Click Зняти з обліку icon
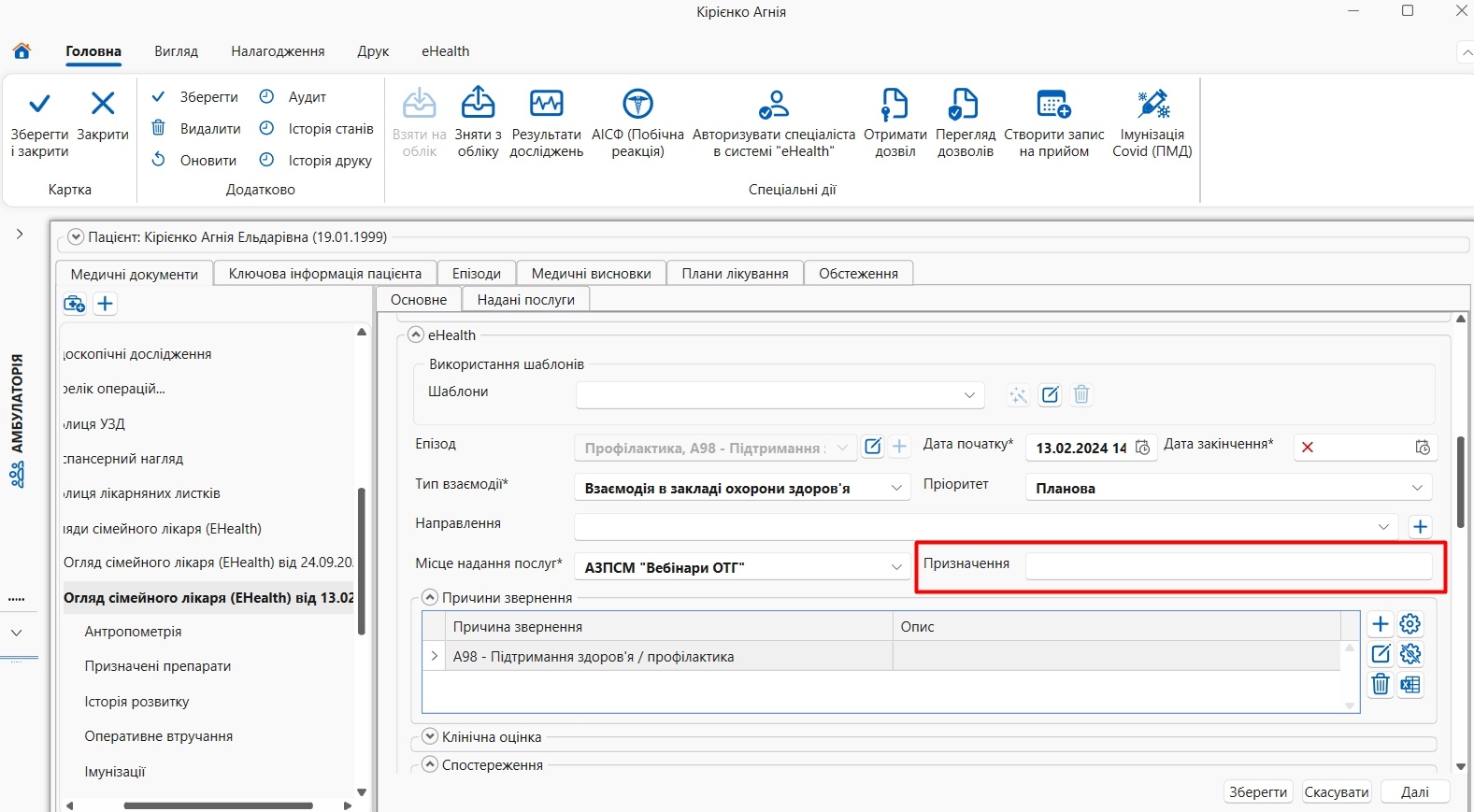The width and height of the screenshot is (1474, 812). tap(479, 103)
